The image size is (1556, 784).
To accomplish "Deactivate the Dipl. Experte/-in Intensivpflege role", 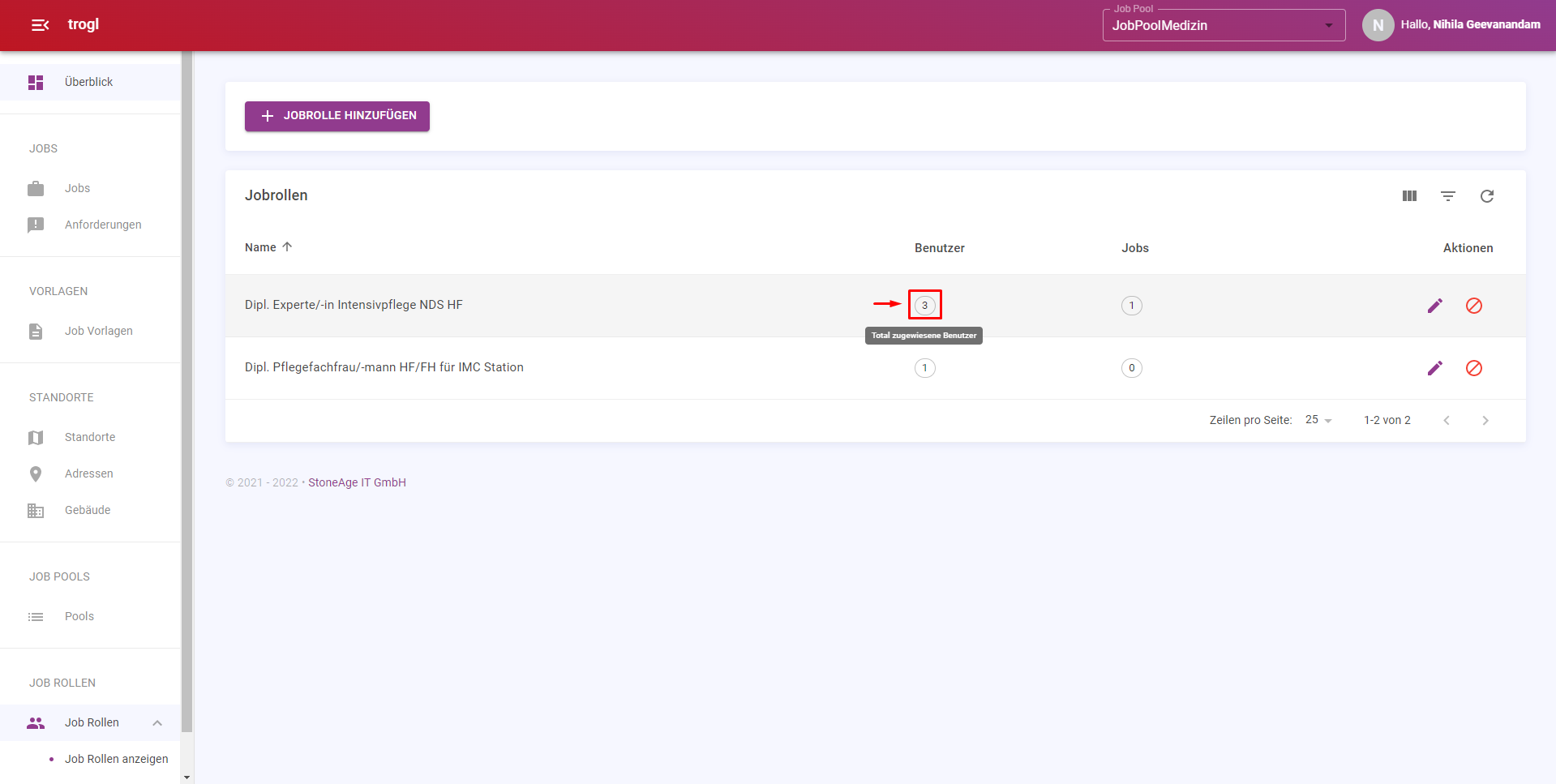I will coord(1474,306).
